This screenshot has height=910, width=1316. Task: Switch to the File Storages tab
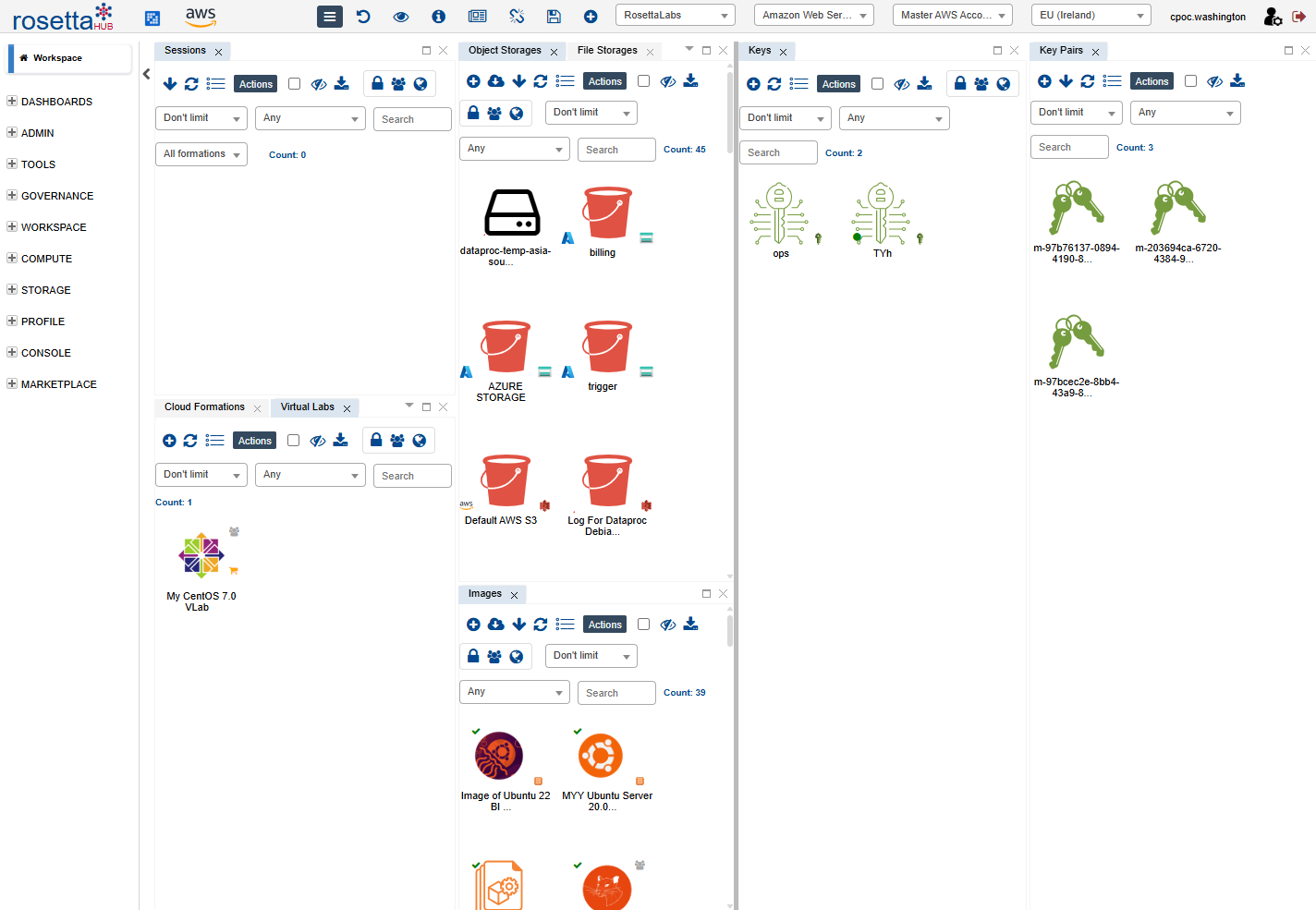607,51
